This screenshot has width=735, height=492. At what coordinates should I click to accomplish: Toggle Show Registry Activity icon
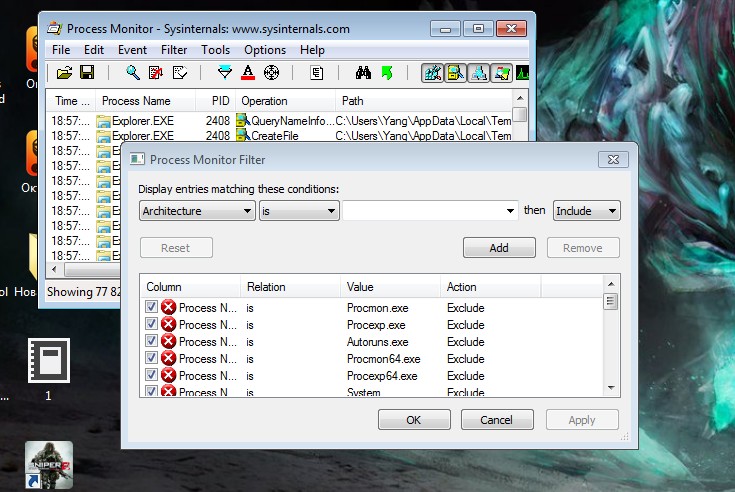point(432,73)
